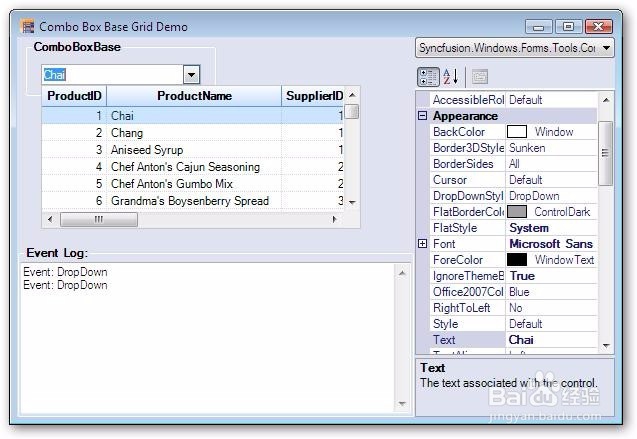Click the grid vertical scrollbar up arrow

(352, 95)
